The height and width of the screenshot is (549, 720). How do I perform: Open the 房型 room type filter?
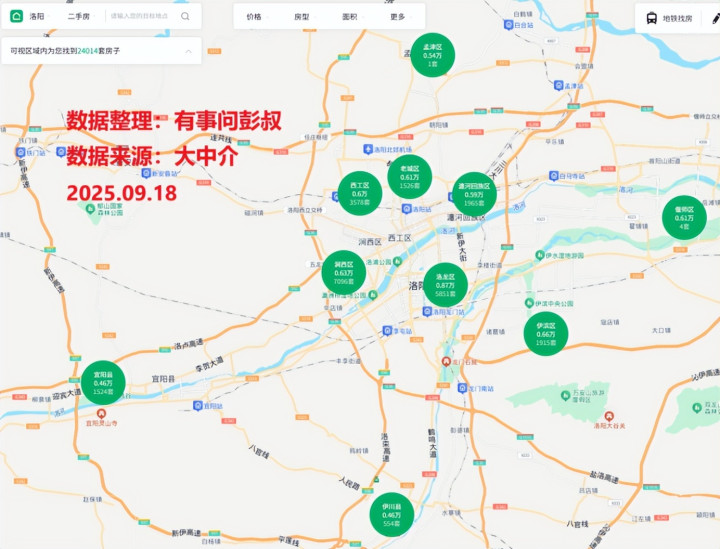(304, 17)
